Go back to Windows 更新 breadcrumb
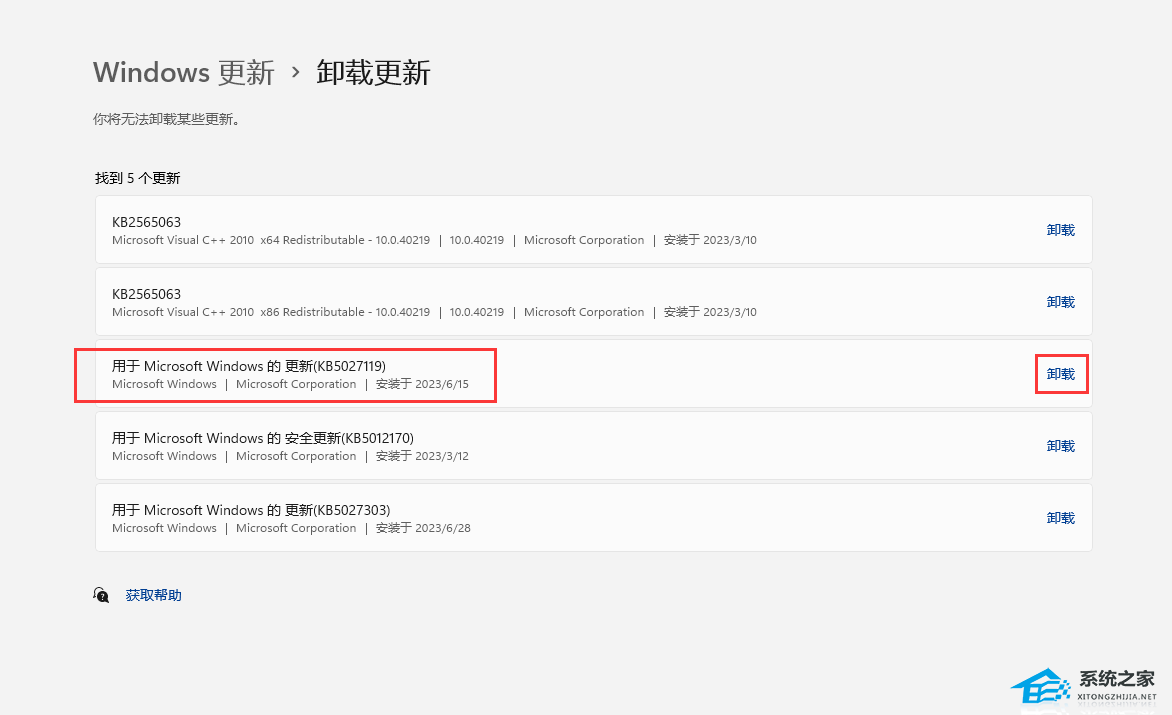This screenshot has height=715, width=1172. [184, 72]
